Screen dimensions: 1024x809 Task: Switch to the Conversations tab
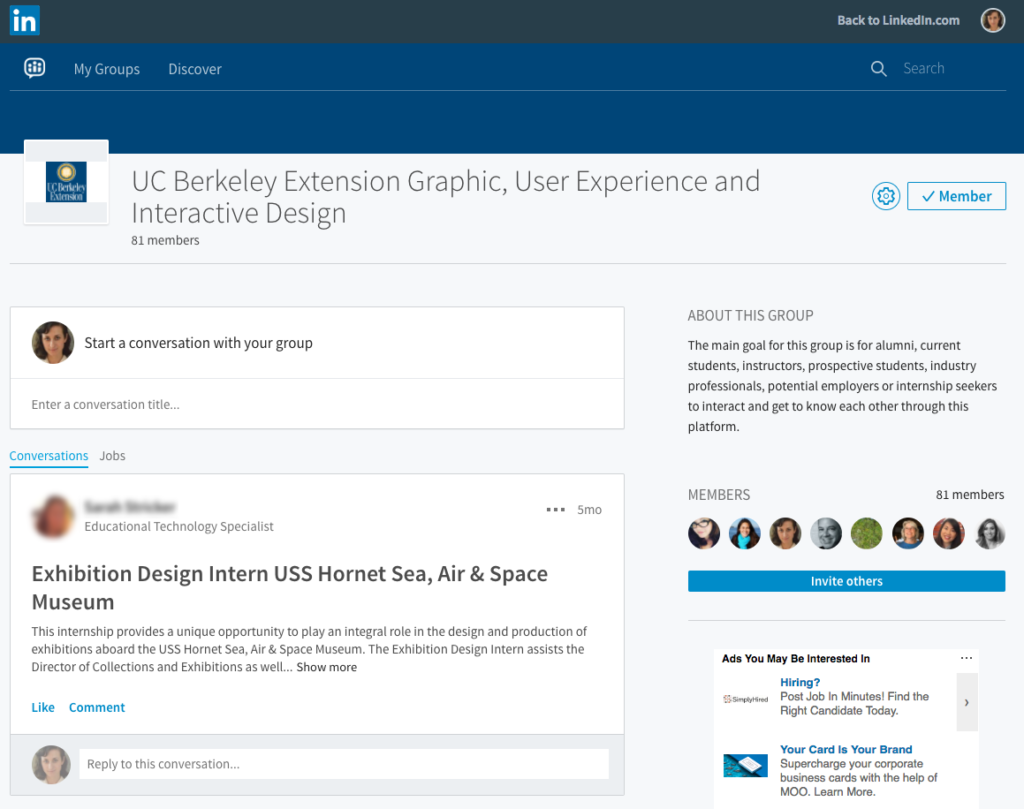click(x=48, y=456)
